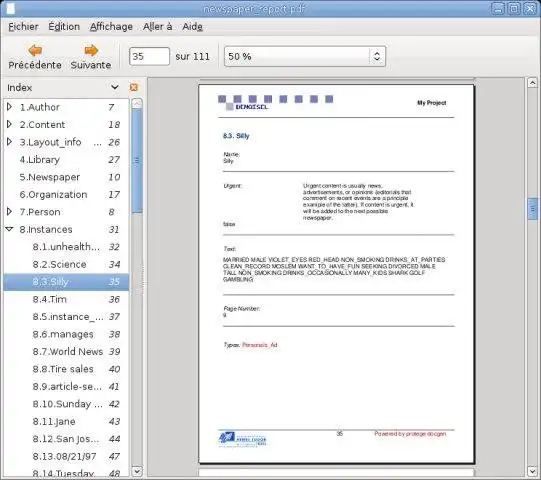541x480 pixels.
Task: Select the 8.1.unhealth... index entry
Action: pos(66,247)
